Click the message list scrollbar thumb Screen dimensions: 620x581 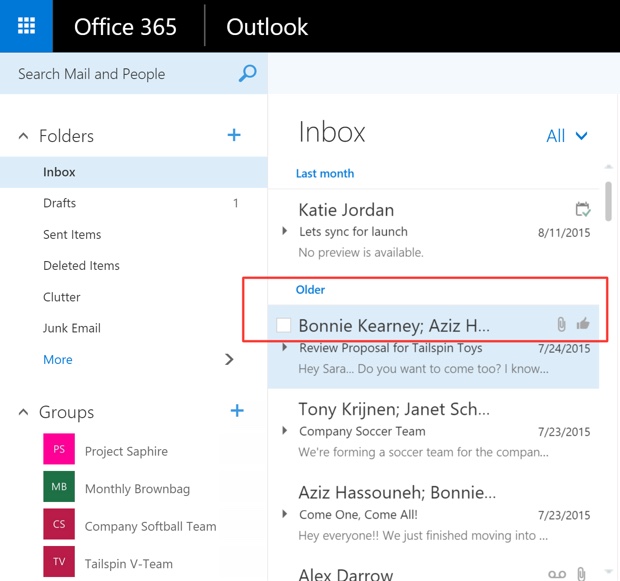[608, 201]
